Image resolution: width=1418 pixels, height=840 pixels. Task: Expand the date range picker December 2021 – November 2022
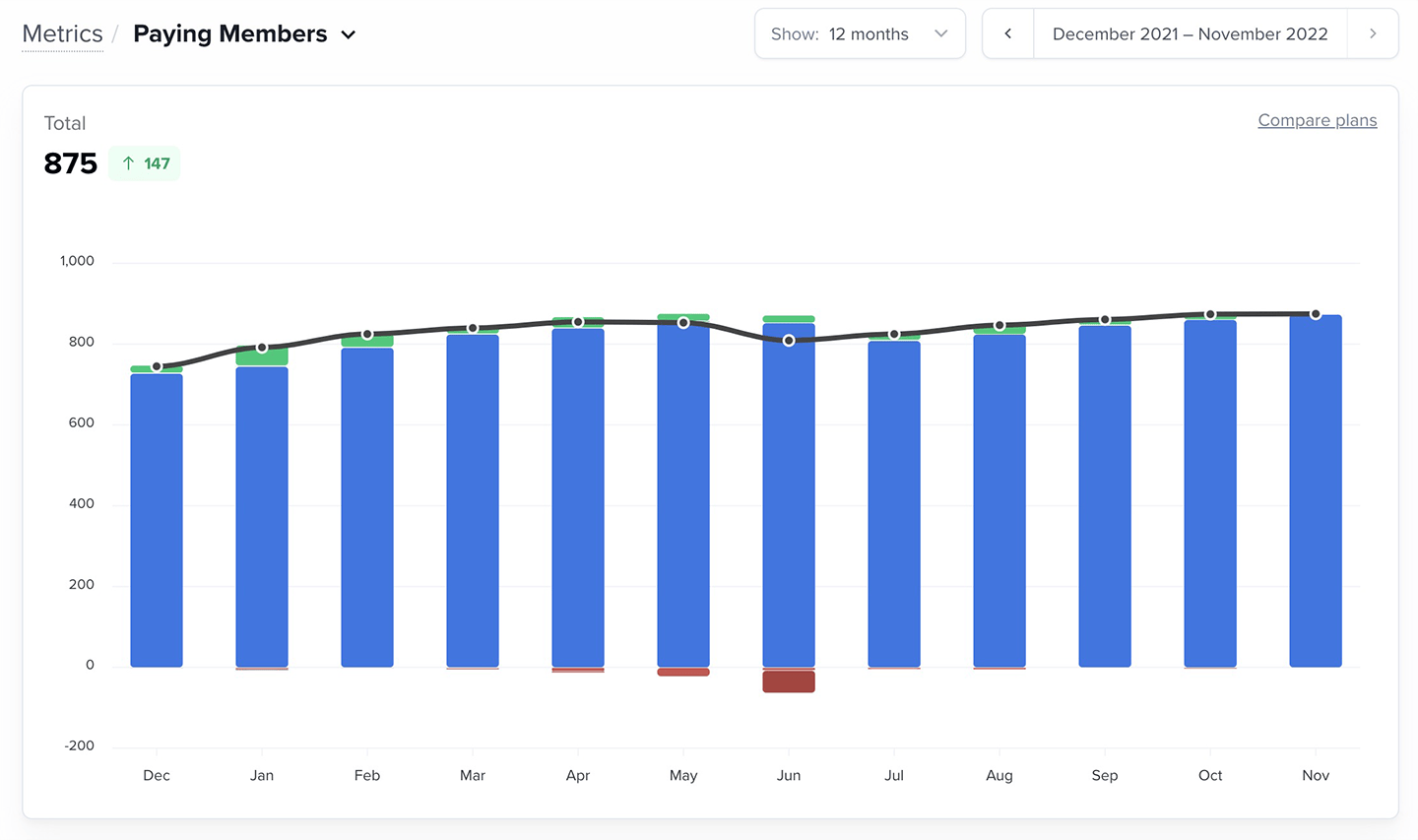[1190, 32]
